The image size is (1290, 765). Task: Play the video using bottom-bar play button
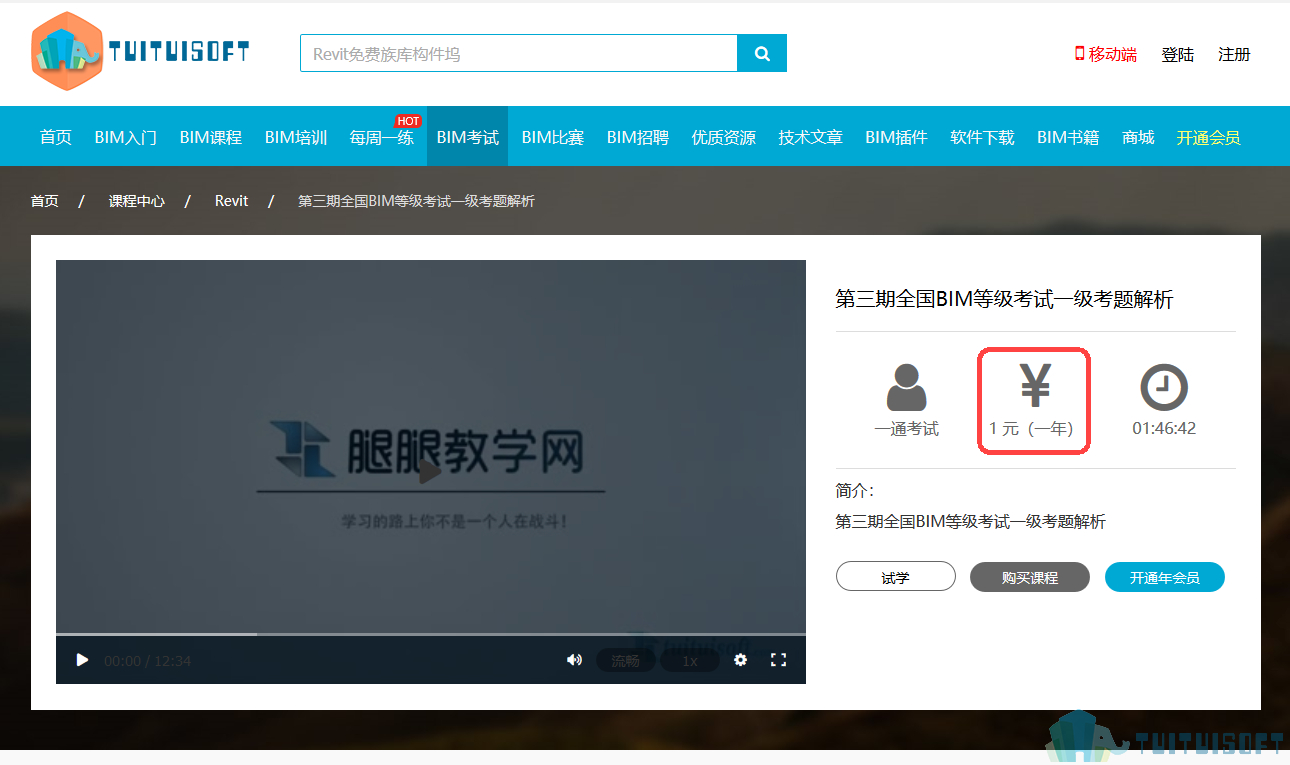(82, 660)
